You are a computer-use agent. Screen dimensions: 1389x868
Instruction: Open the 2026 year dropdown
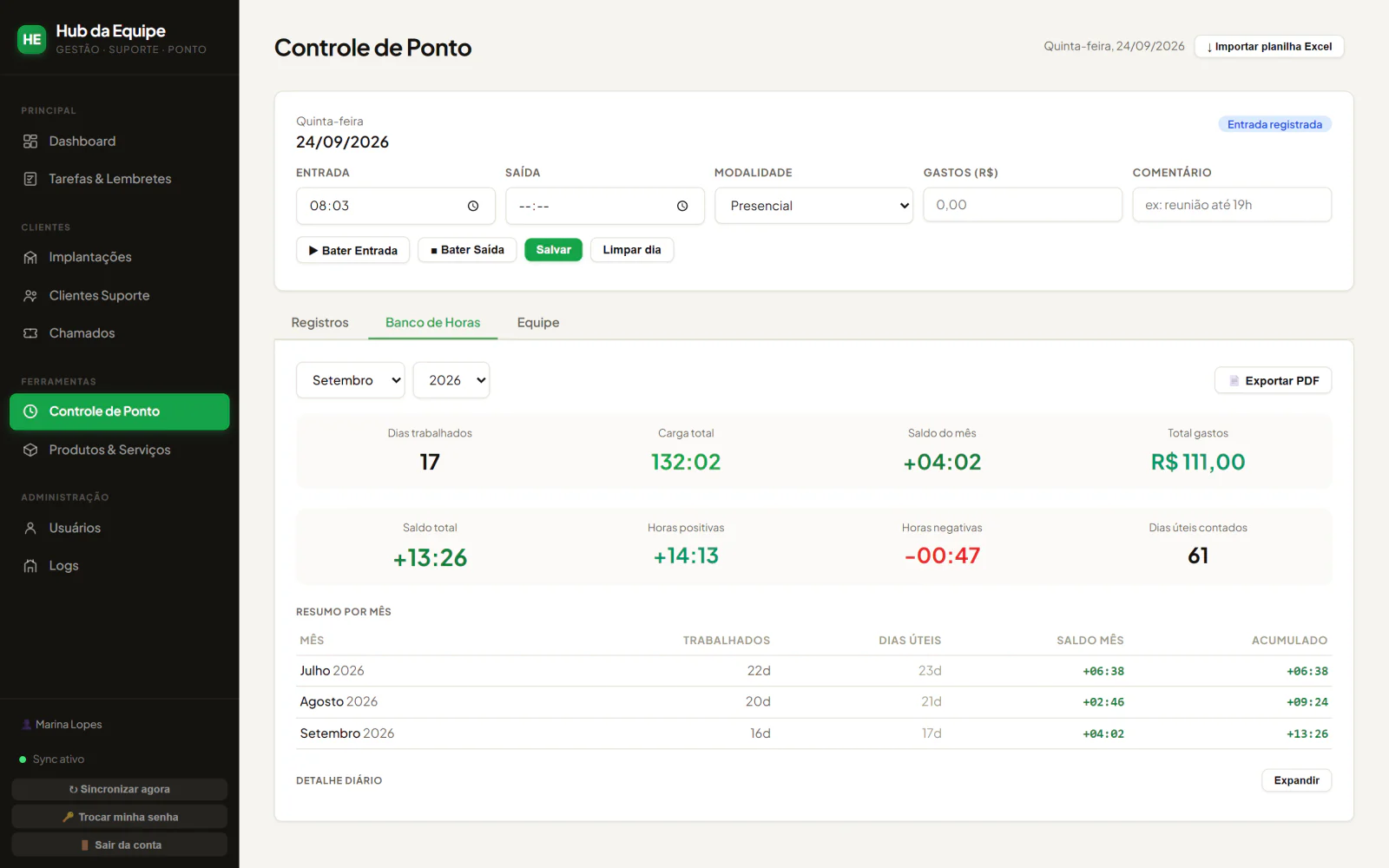pyautogui.click(x=451, y=380)
